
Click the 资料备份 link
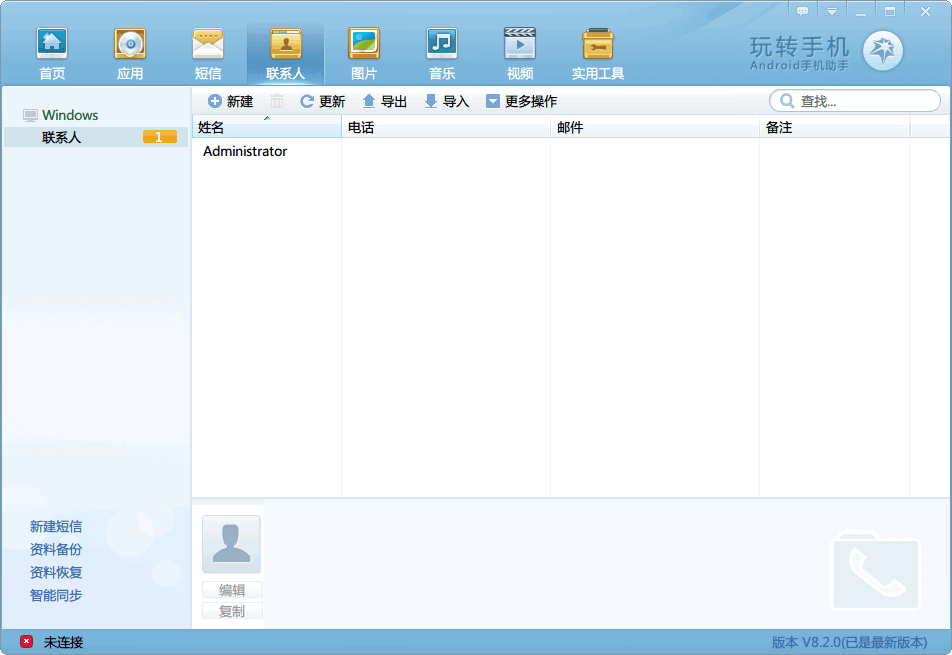56,549
